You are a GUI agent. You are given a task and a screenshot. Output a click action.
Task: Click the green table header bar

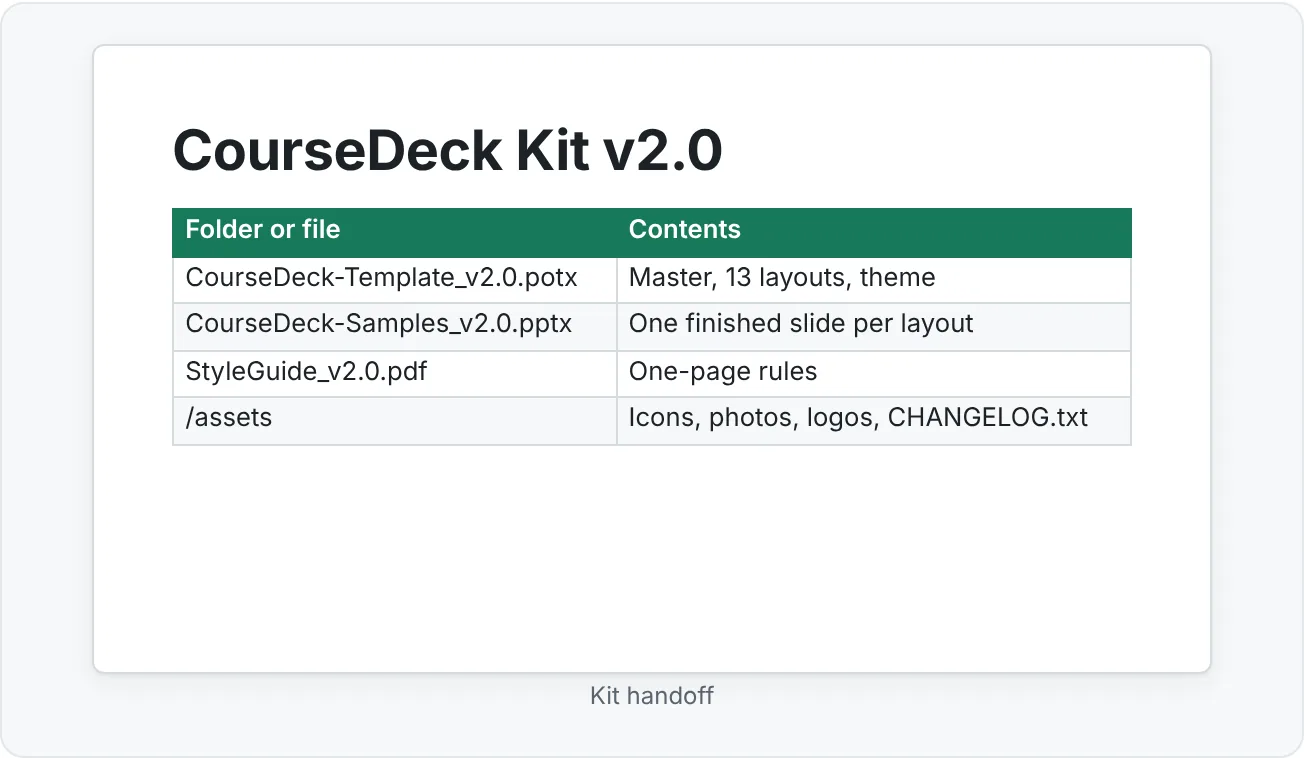click(x=652, y=232)
